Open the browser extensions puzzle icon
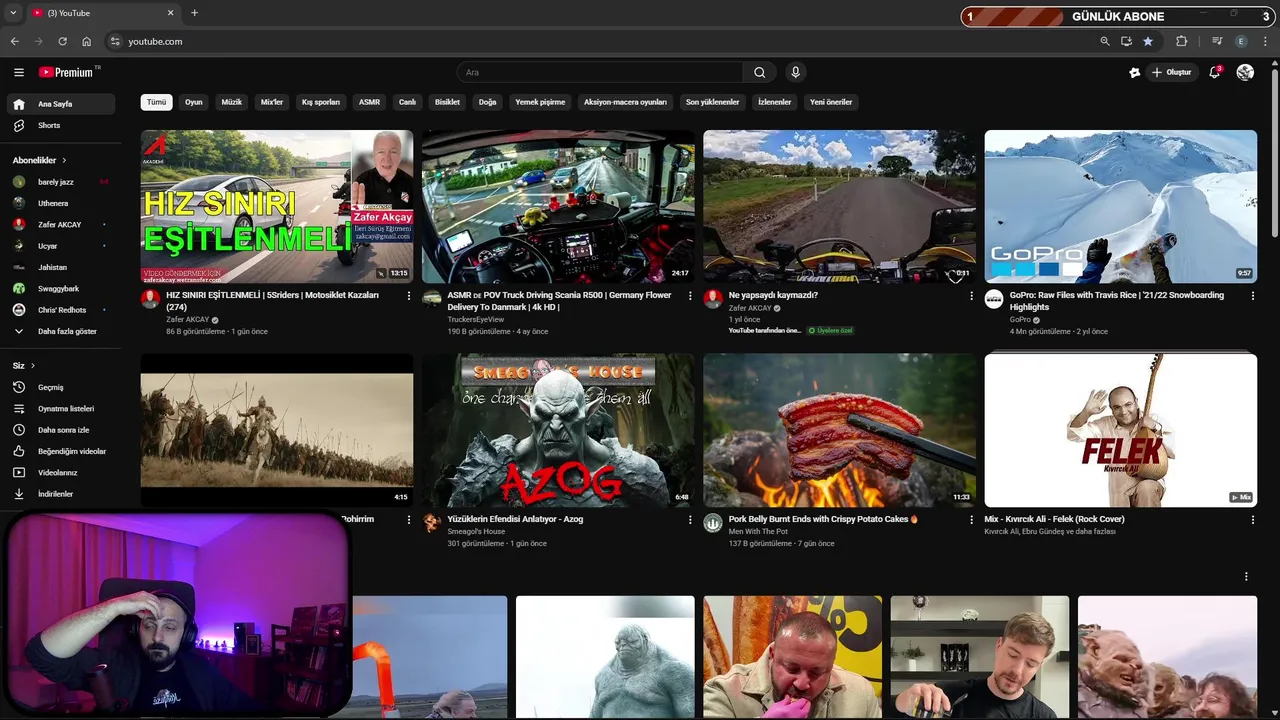Image resolution: width=1280 pixels, height=720 pixels. coord(1182,41)
